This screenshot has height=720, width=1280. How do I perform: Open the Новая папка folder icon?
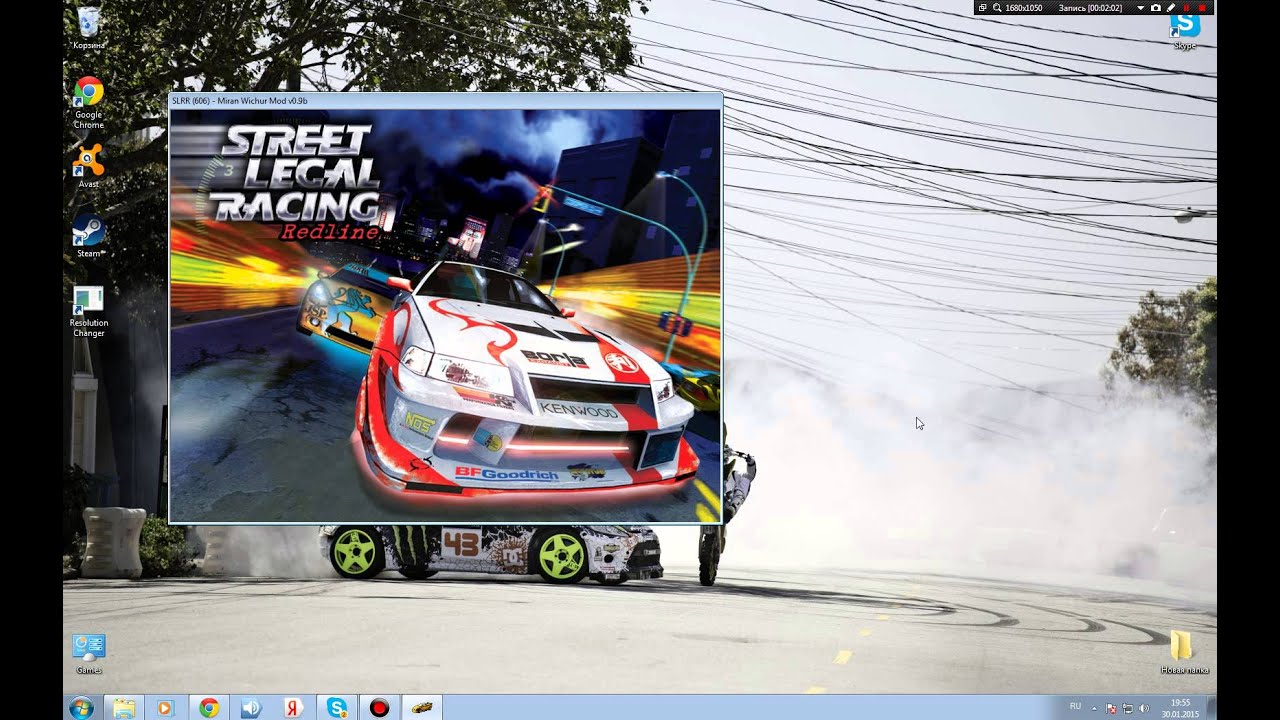coord(1185,652)
